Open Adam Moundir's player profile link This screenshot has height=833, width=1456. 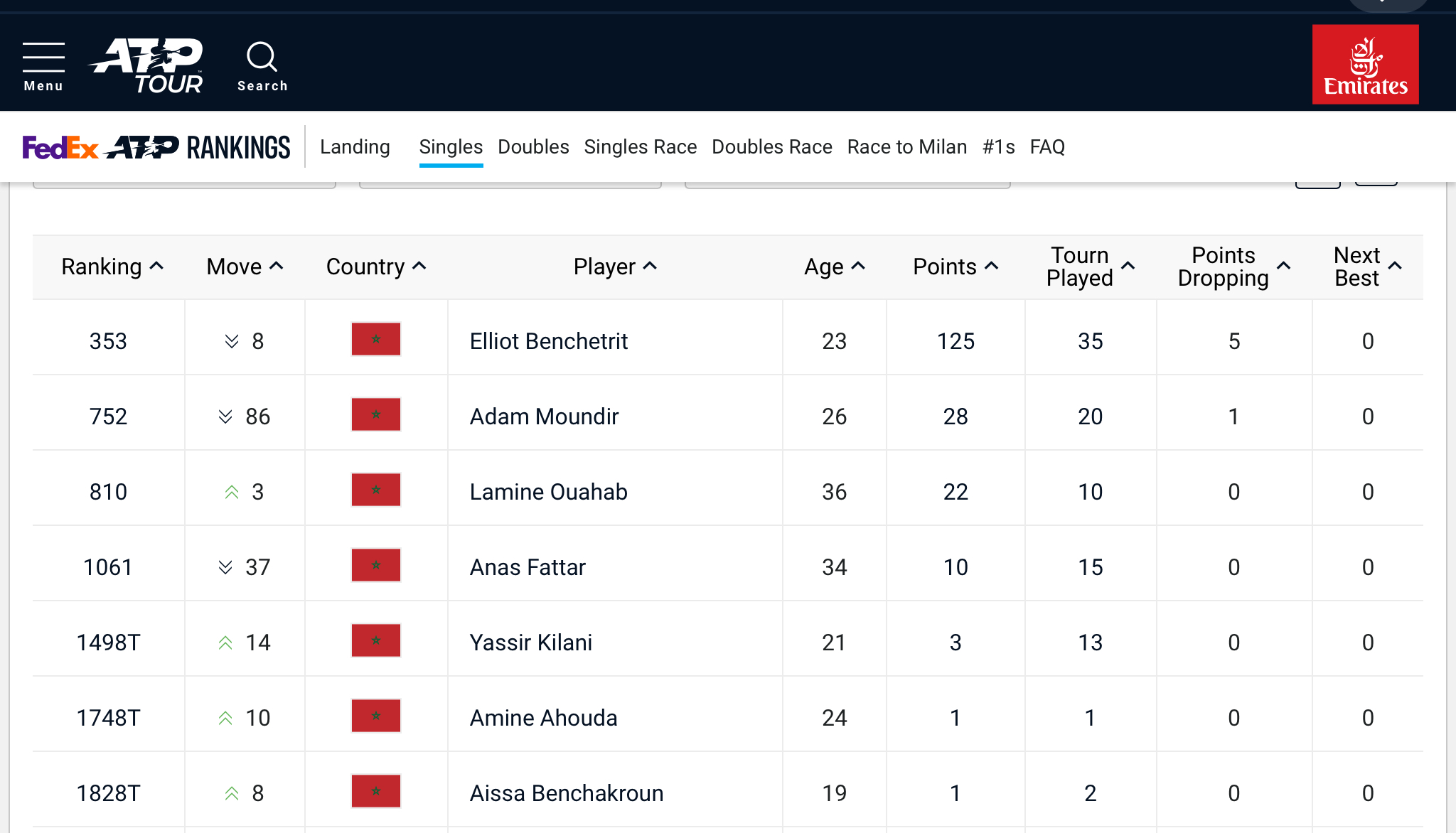point(544,416)
